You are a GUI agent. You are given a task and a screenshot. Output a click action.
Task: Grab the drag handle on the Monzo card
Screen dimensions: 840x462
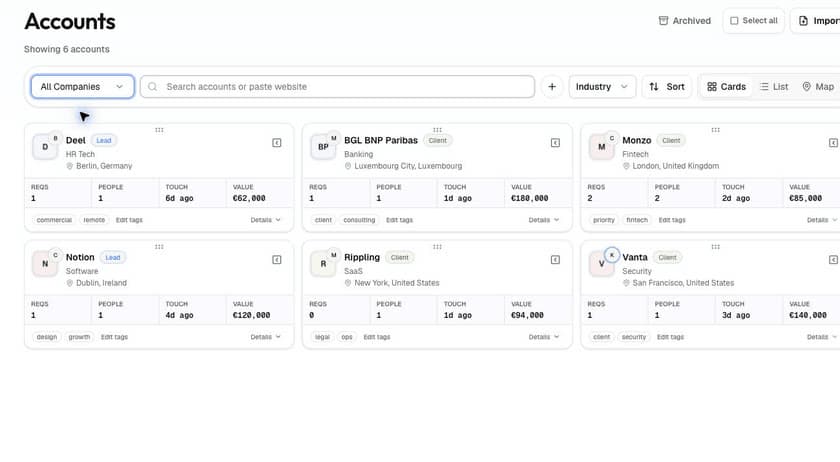(x=715, y=130)
